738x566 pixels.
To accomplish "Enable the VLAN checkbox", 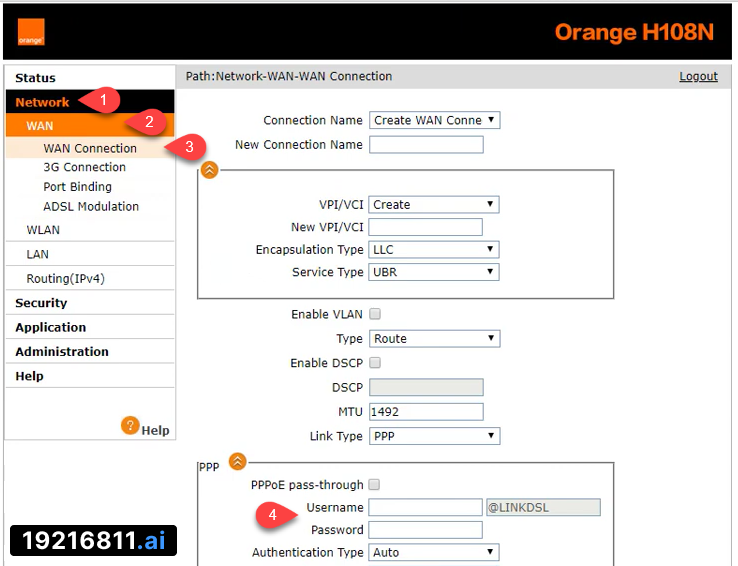I will pyautogui.click(x=375, y=314).
